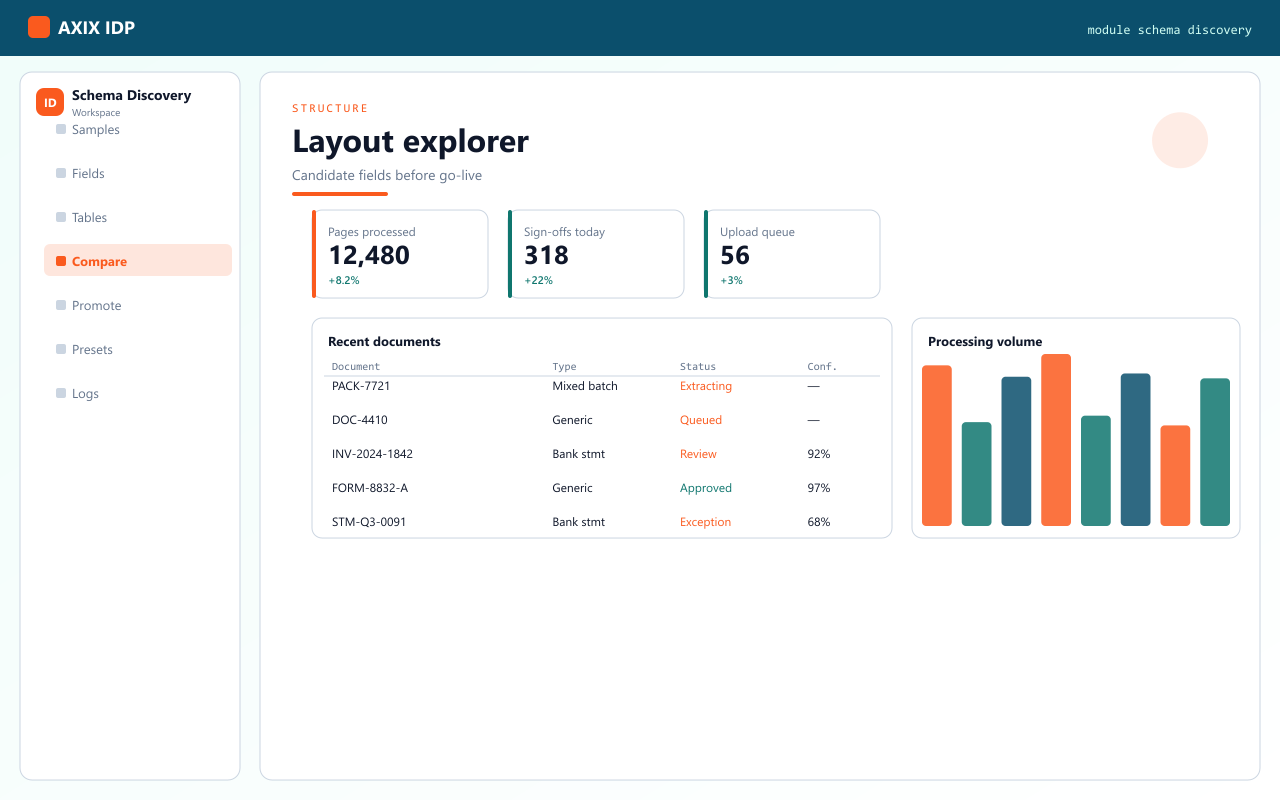Click the 92% confidence value

tap(819, 454)
